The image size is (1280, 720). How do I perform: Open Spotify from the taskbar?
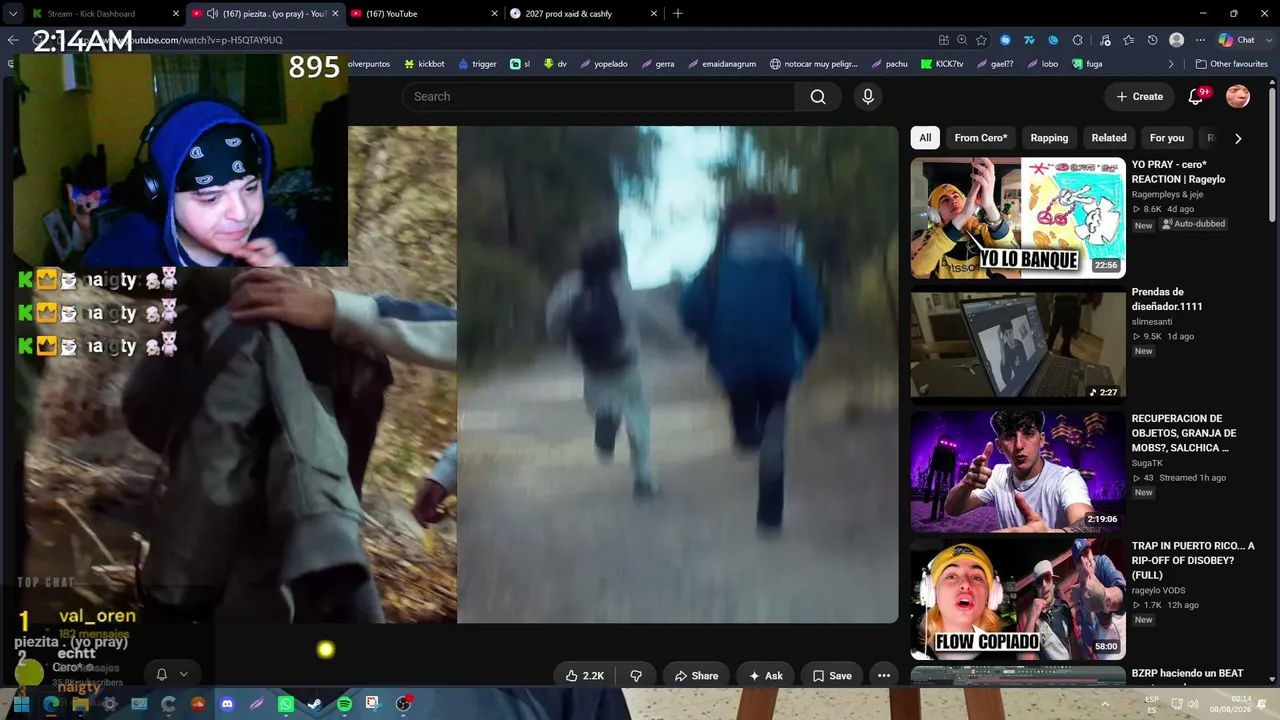click(344, 704)
